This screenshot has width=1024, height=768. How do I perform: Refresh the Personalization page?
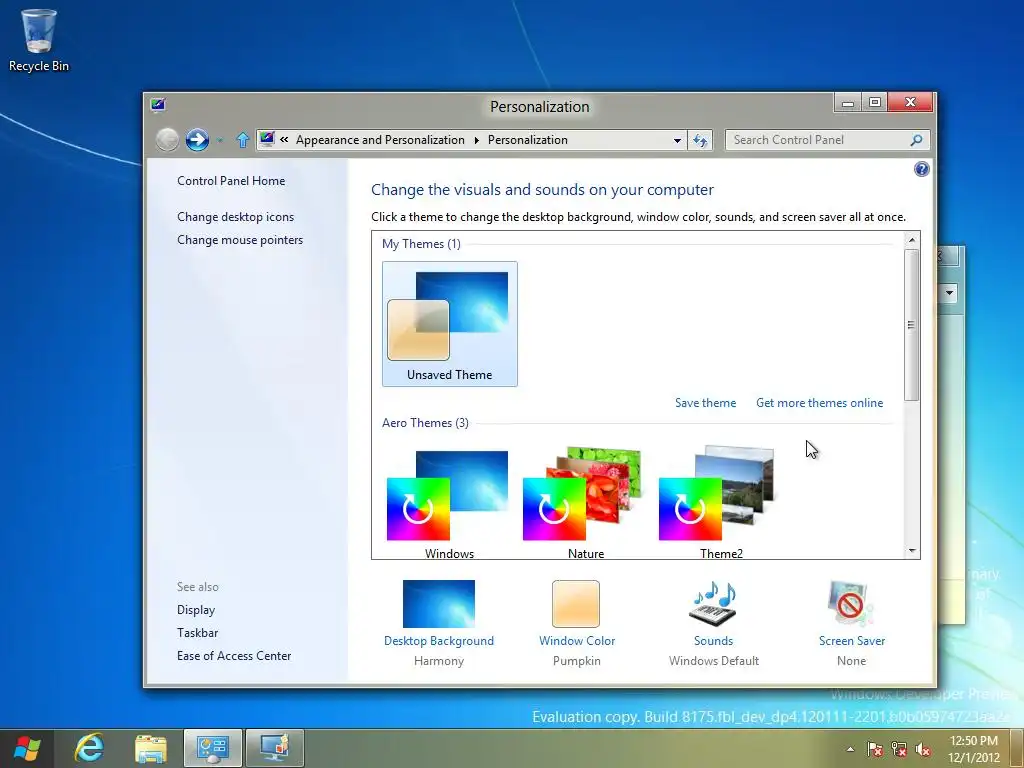tap(700, 140)
